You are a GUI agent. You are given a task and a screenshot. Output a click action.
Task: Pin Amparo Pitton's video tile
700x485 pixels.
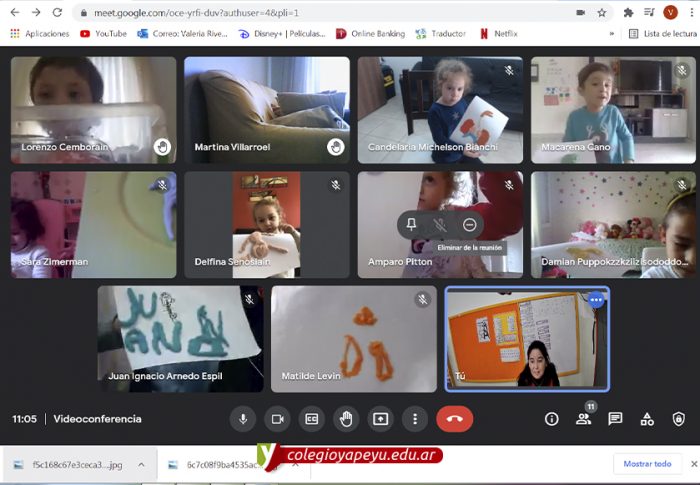tap(411, 225)
